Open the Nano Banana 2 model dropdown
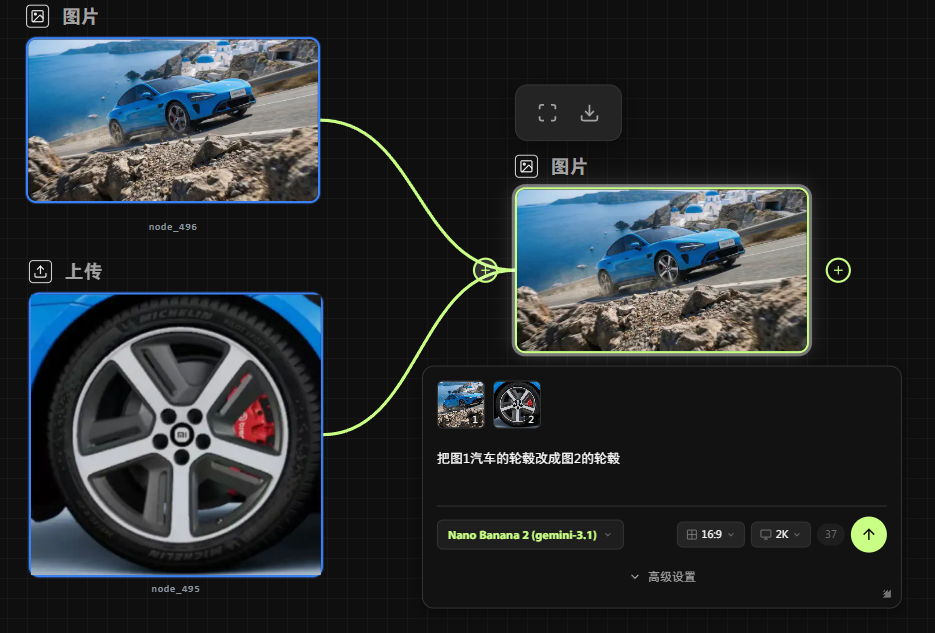This screenshot has width=935, height=633. click(530, 535)
